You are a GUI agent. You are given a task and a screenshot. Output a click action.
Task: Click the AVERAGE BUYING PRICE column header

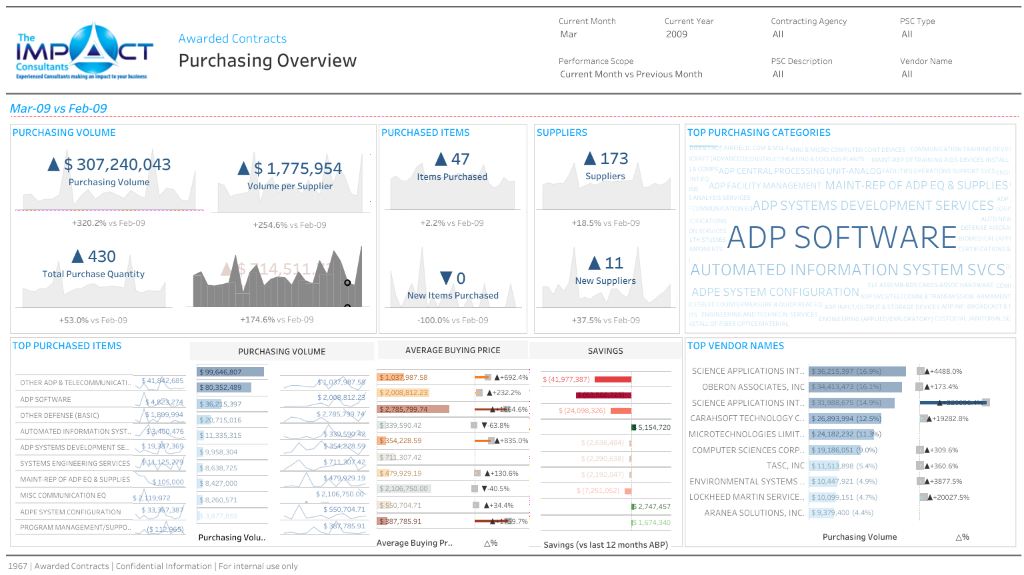pyautogui.click(x=453, y=350)
